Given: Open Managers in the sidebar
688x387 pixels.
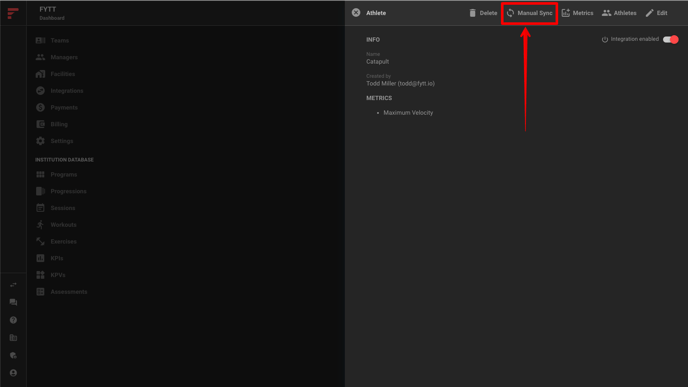Looking at the screenshot, I should click(x=57, y=57).
